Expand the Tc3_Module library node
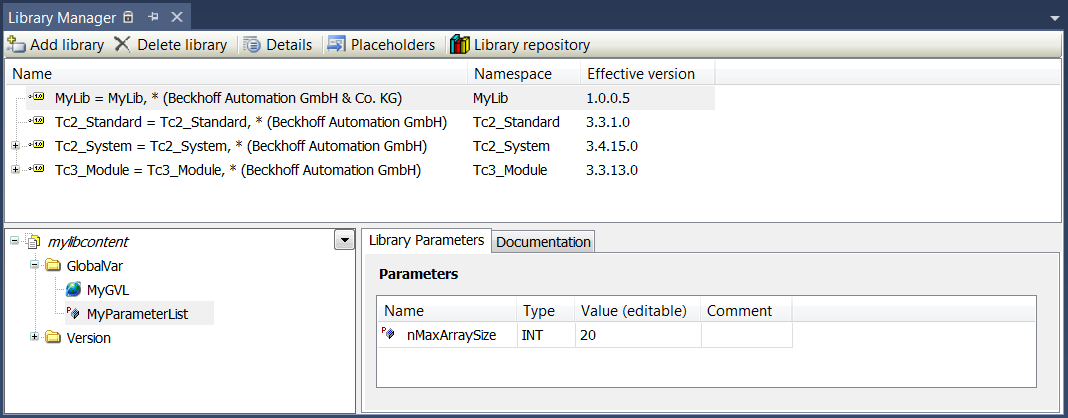 click(16, 170)
